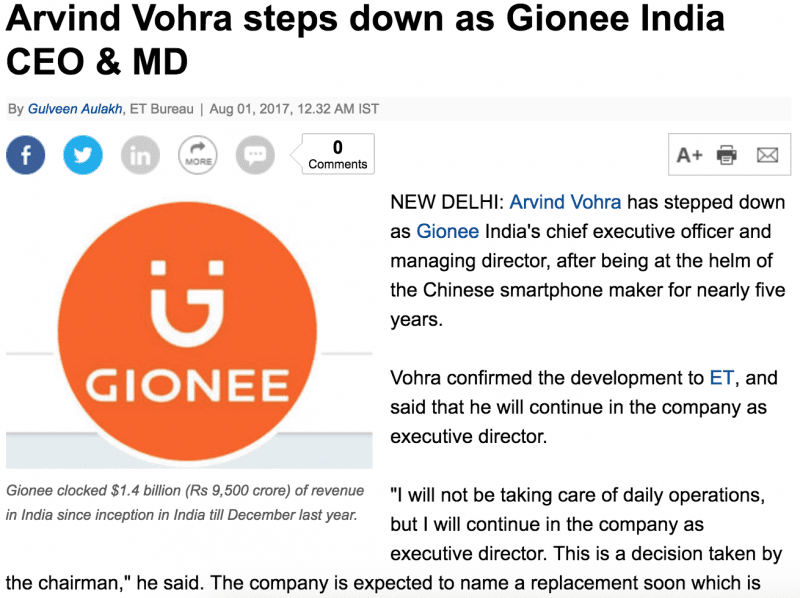Viewport: 800px width, 598px height.
Task: Follow the Arvind Vohra link in article
Action: tap(565, 202)
